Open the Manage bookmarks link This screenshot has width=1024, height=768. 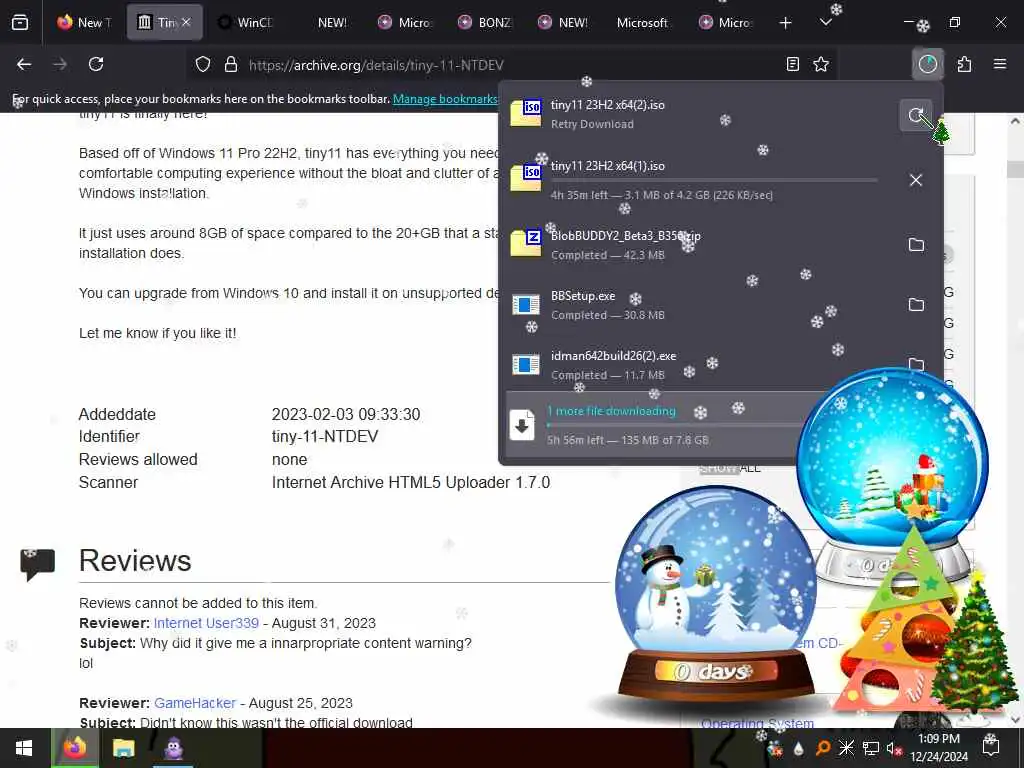(x=445, y=99)
